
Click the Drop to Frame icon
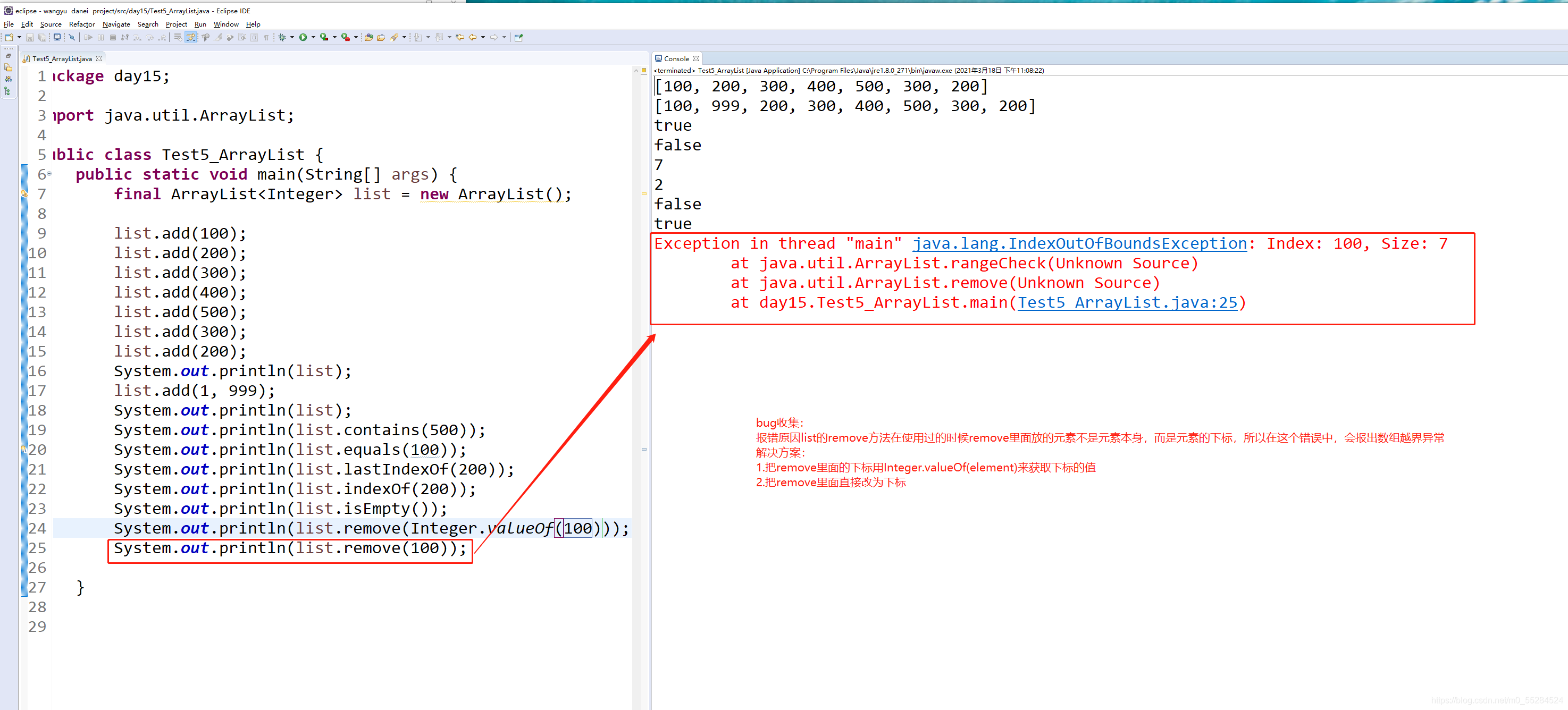pos(178,37)
